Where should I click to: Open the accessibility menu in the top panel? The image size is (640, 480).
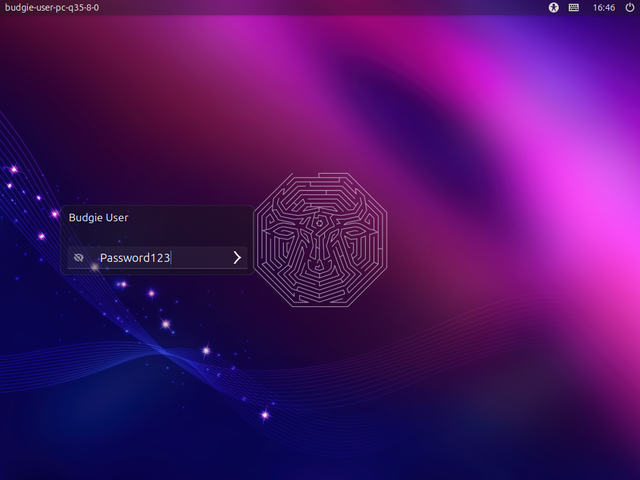pos(553,7)
